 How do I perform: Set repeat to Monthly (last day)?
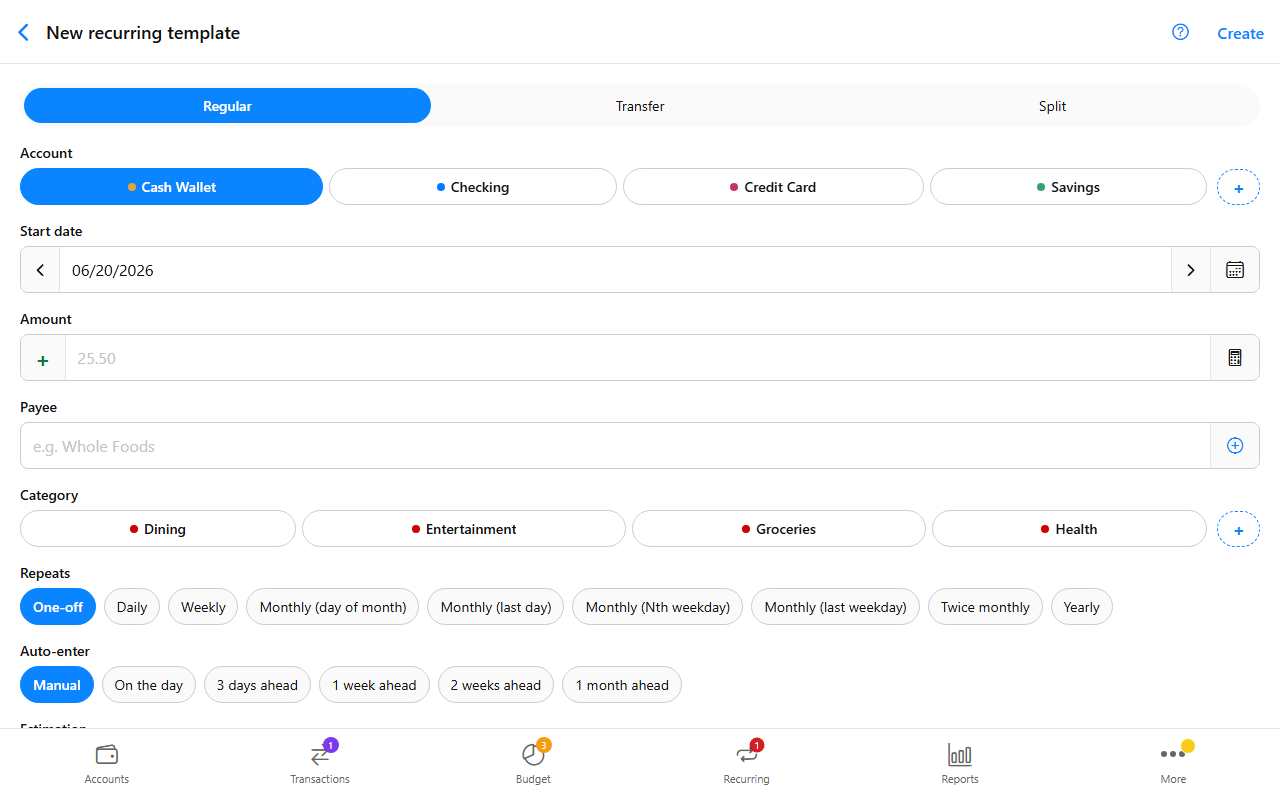tap(496, 607)
